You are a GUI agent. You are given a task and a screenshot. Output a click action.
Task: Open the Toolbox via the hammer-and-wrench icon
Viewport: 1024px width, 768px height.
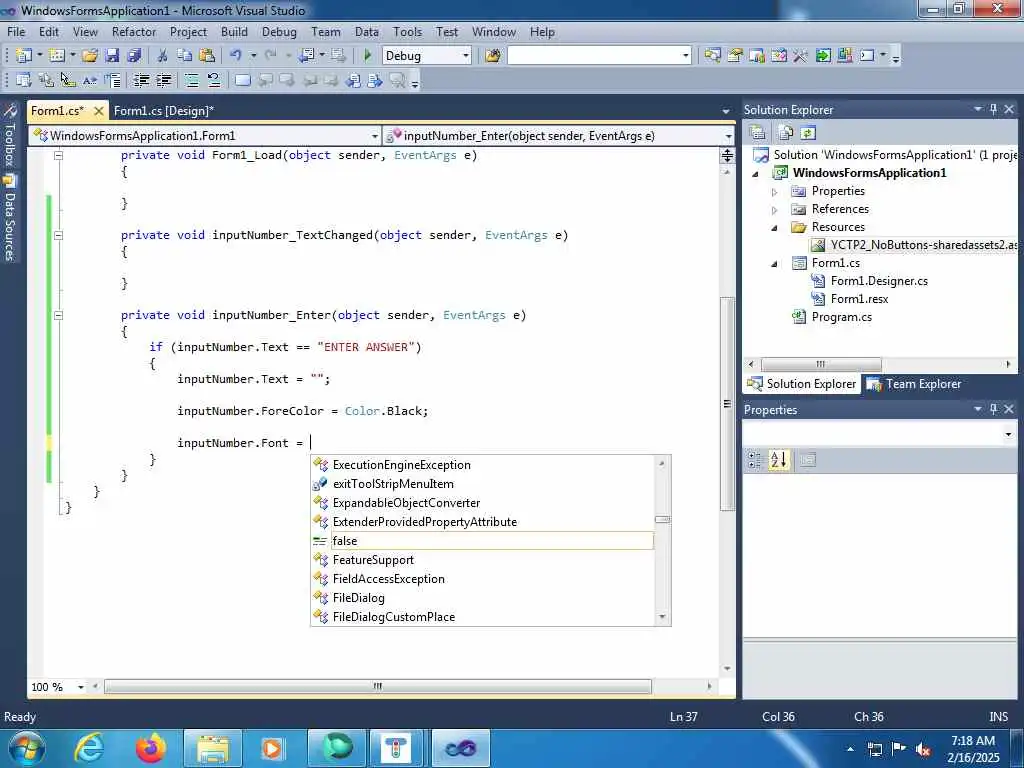click(x=801, y=56)
